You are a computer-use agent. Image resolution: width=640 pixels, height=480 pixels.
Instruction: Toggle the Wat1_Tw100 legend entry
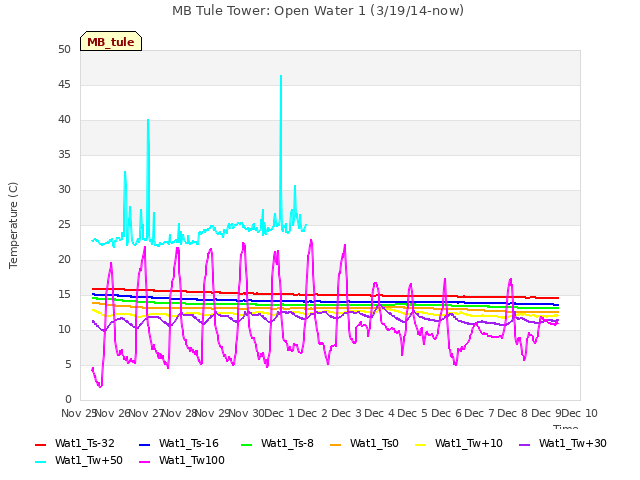(x=182, y=460)
